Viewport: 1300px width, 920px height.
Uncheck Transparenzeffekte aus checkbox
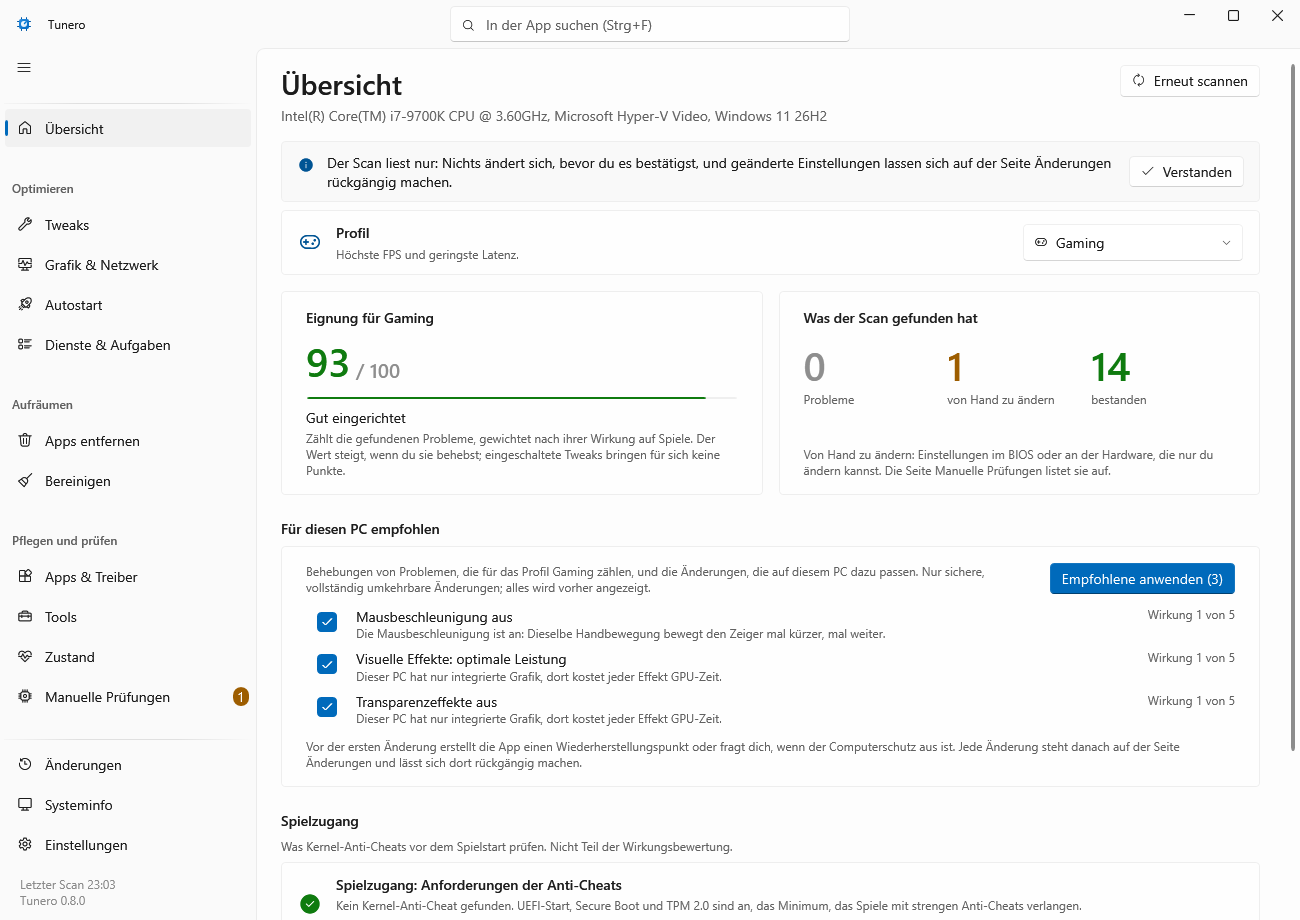(x=327, y=707)
